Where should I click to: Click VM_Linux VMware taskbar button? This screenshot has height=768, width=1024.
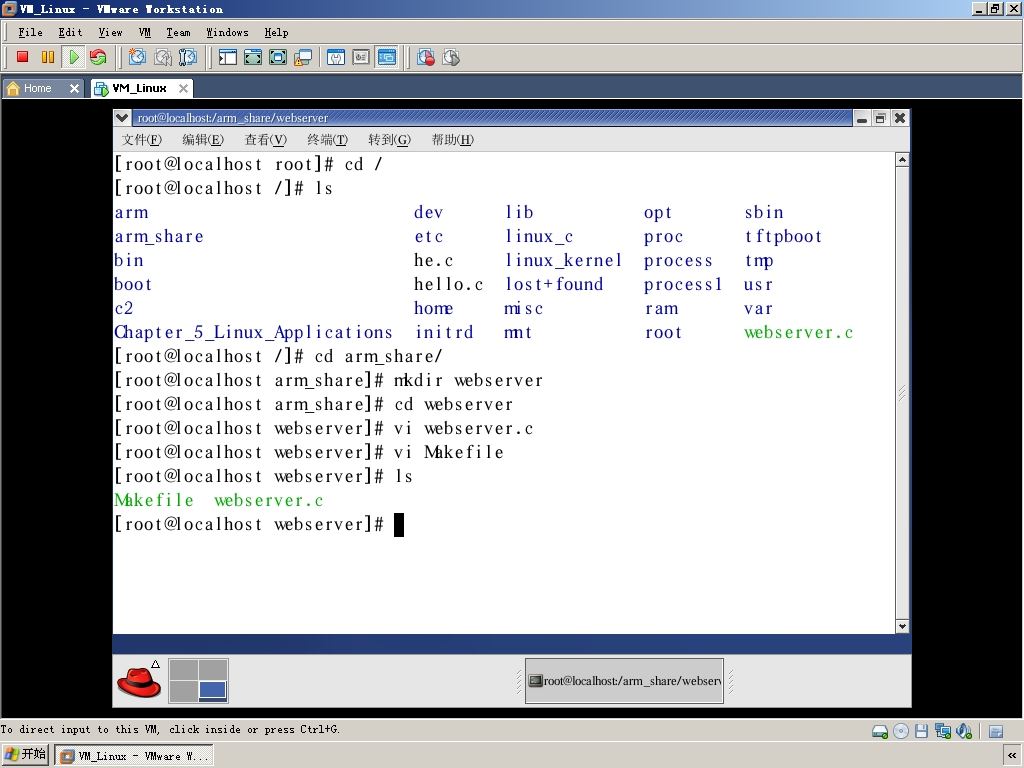[133, 756]
